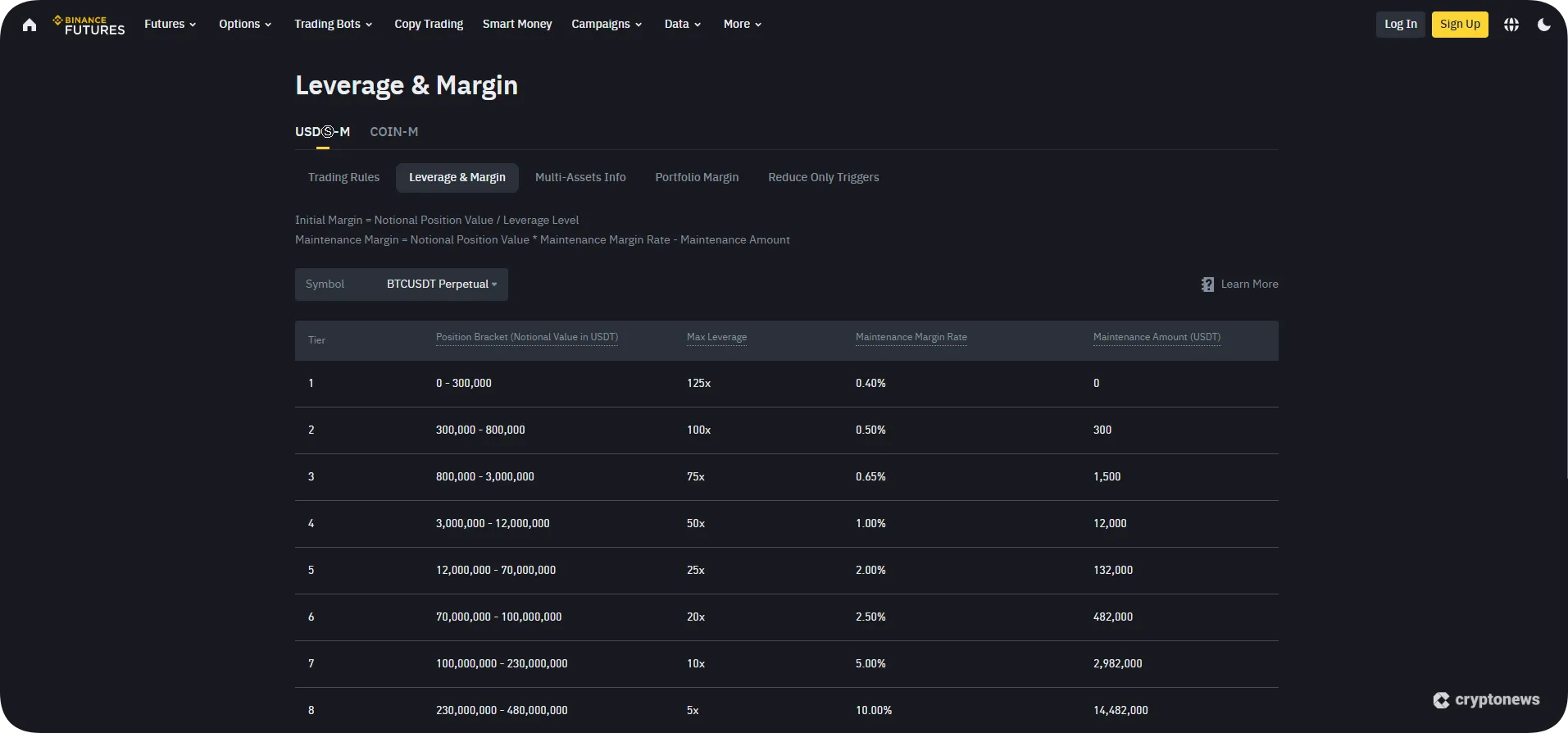Click the 12,000 maintenance amount

click(1110, 524)
